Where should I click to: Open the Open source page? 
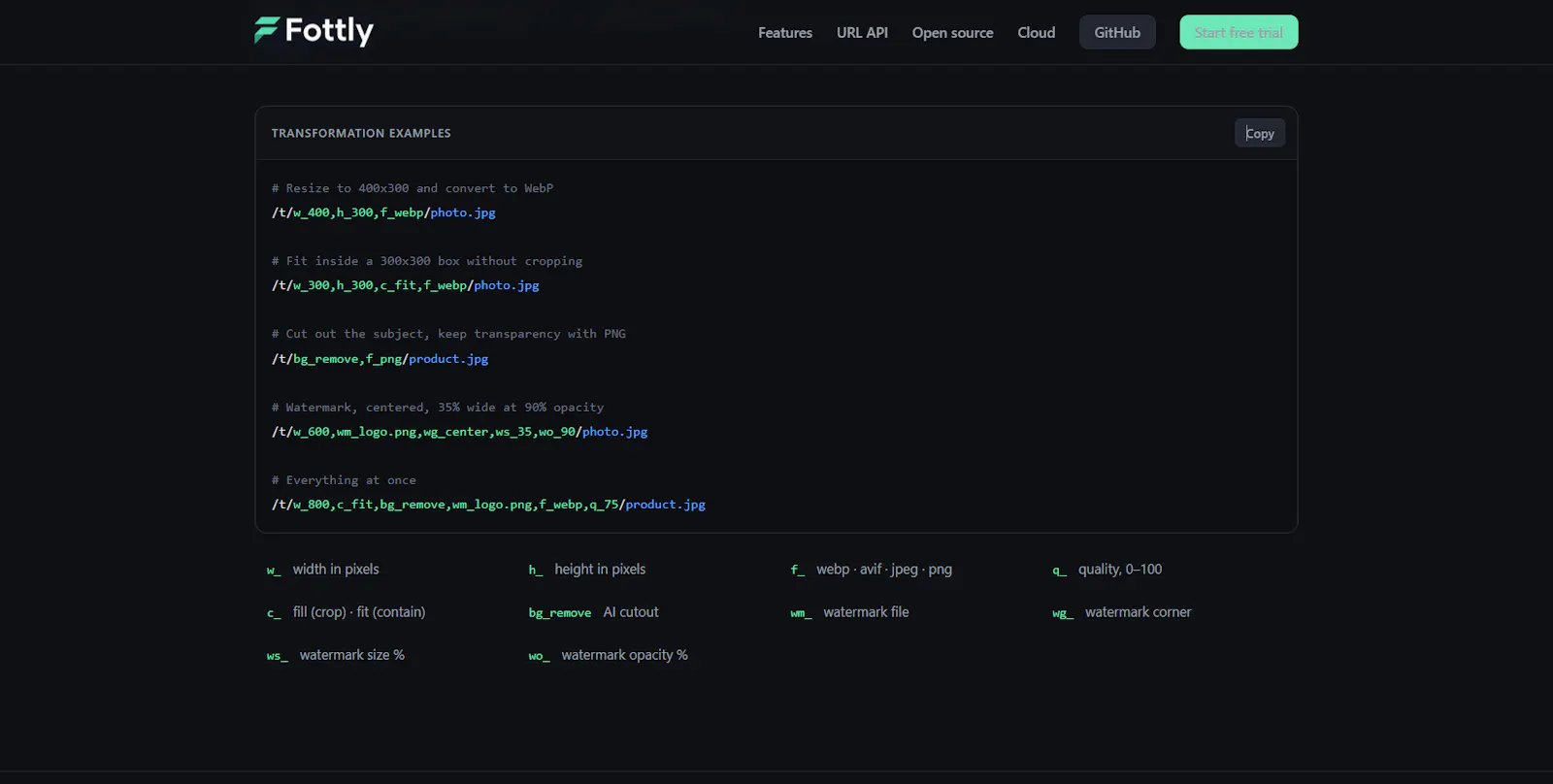point(952,32)
